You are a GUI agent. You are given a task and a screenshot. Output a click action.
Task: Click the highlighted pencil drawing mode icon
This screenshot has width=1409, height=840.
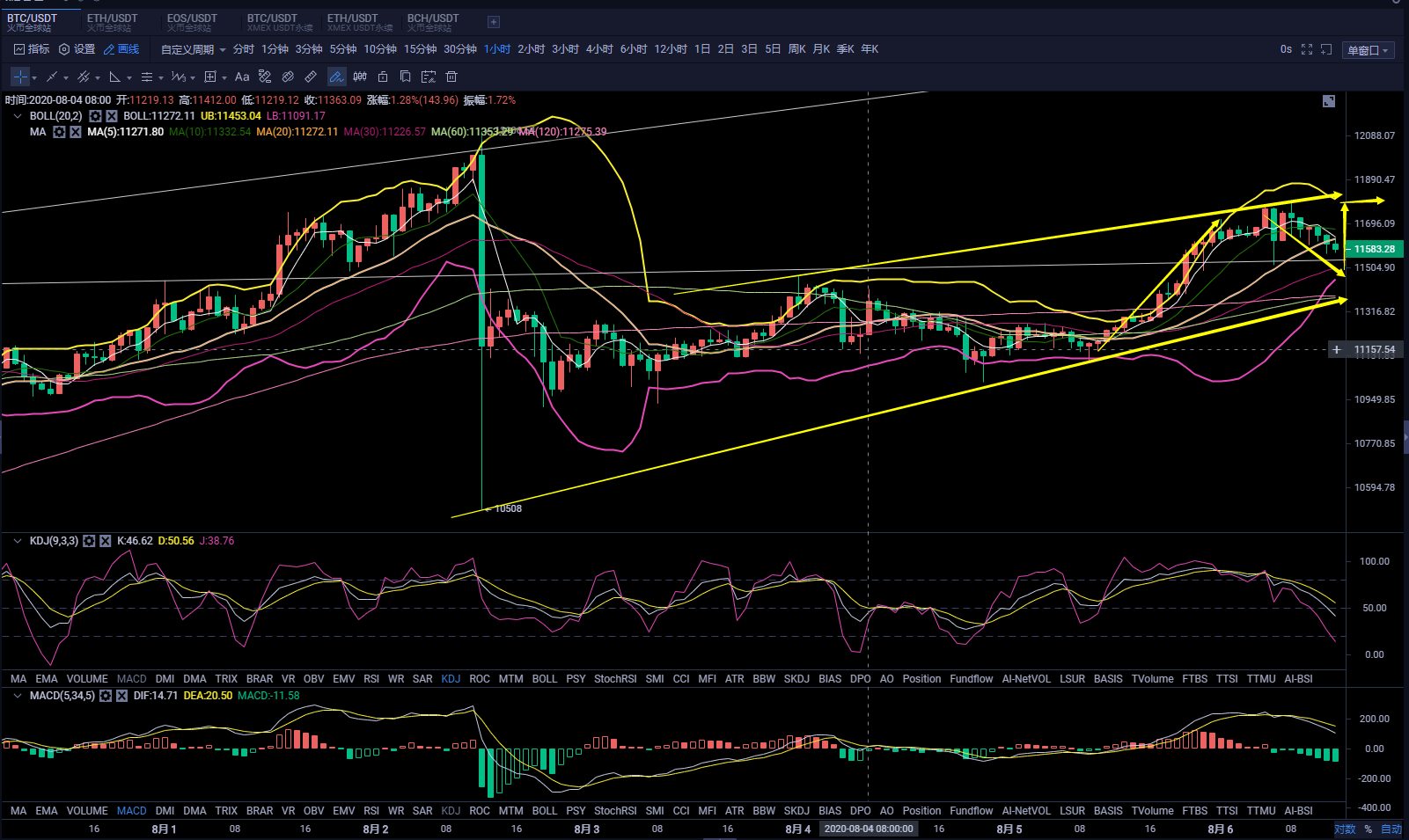(x=336, y=77)
